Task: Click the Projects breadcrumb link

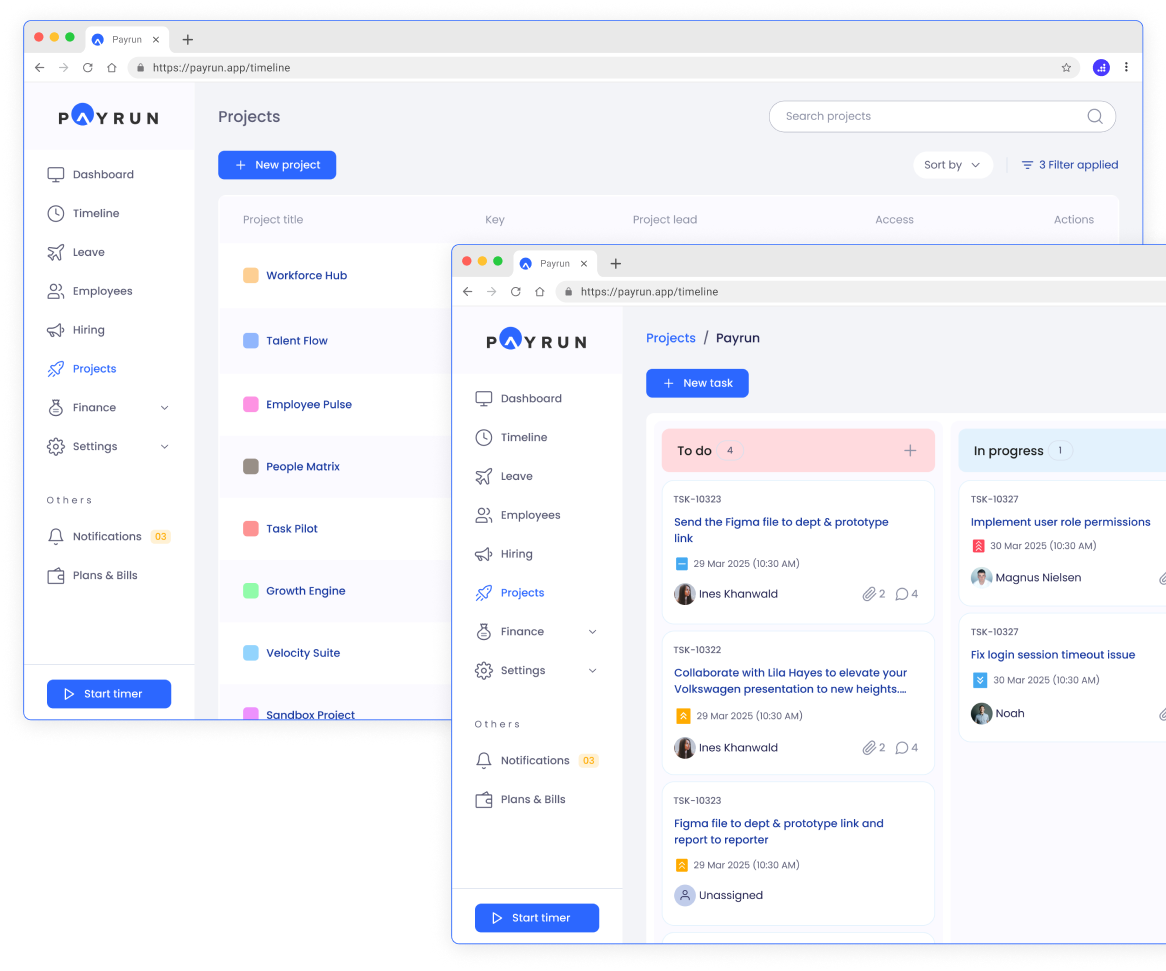Action: coord(670,338)
